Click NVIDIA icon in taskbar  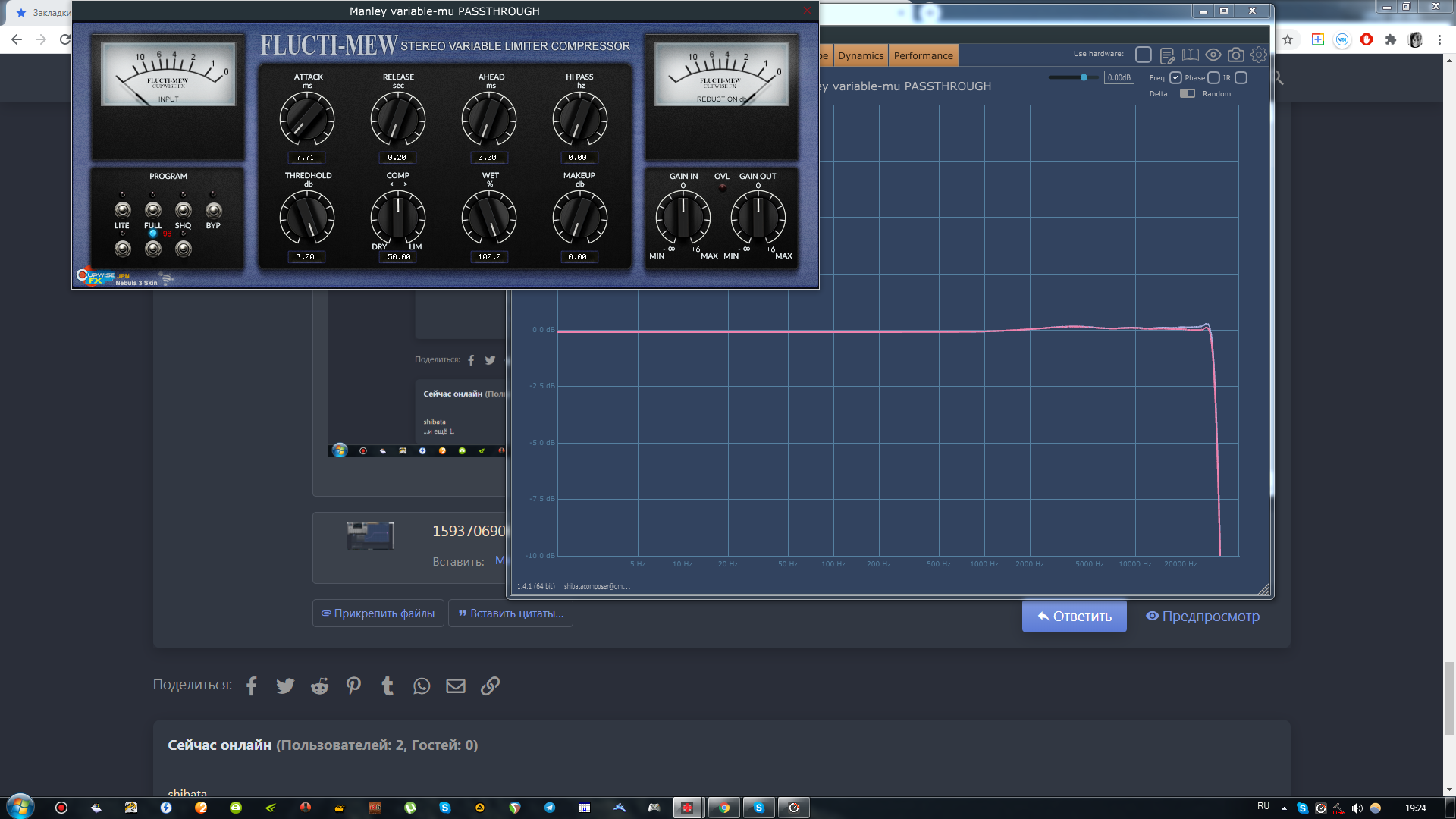(271, 808)
